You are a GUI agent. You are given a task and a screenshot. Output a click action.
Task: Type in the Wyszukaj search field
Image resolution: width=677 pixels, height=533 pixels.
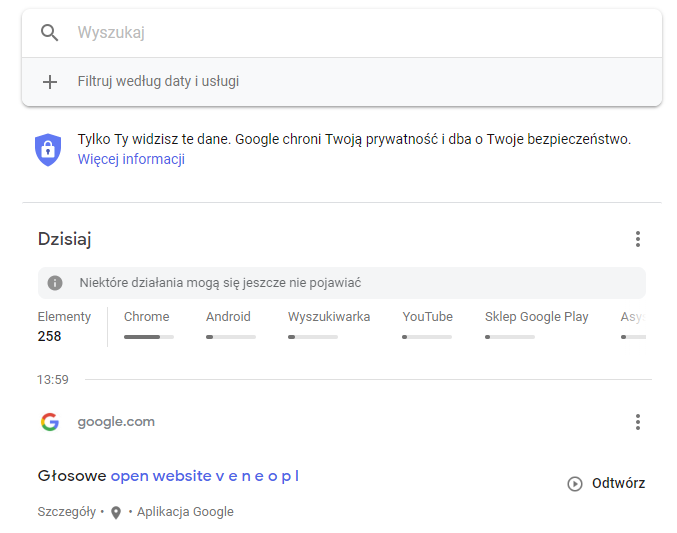click(360, 33)
